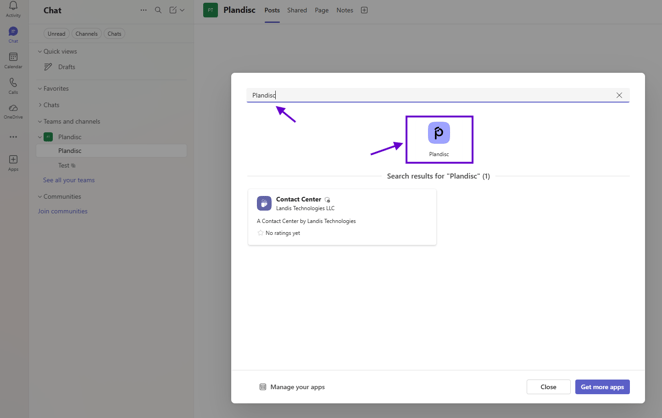Expand the Chats section

(x=40, y=105)
